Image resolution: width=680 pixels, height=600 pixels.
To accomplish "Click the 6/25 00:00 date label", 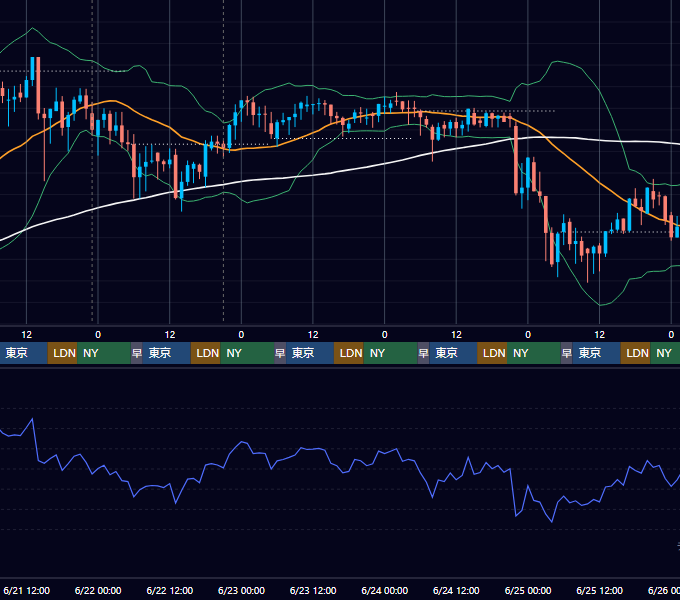I will coord(528,590).
